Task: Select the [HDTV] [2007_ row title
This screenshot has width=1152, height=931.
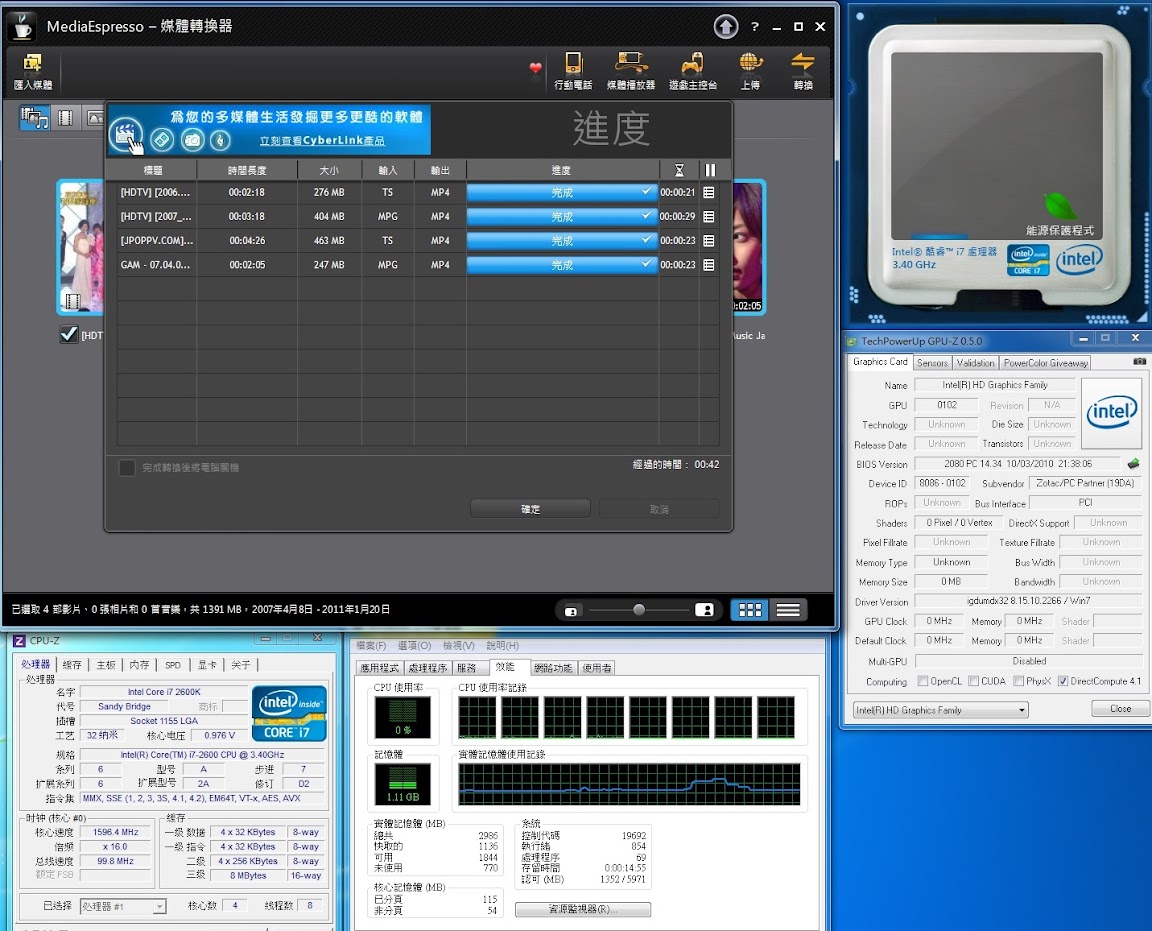Action: pyautogui.click(x=156, y=217)
